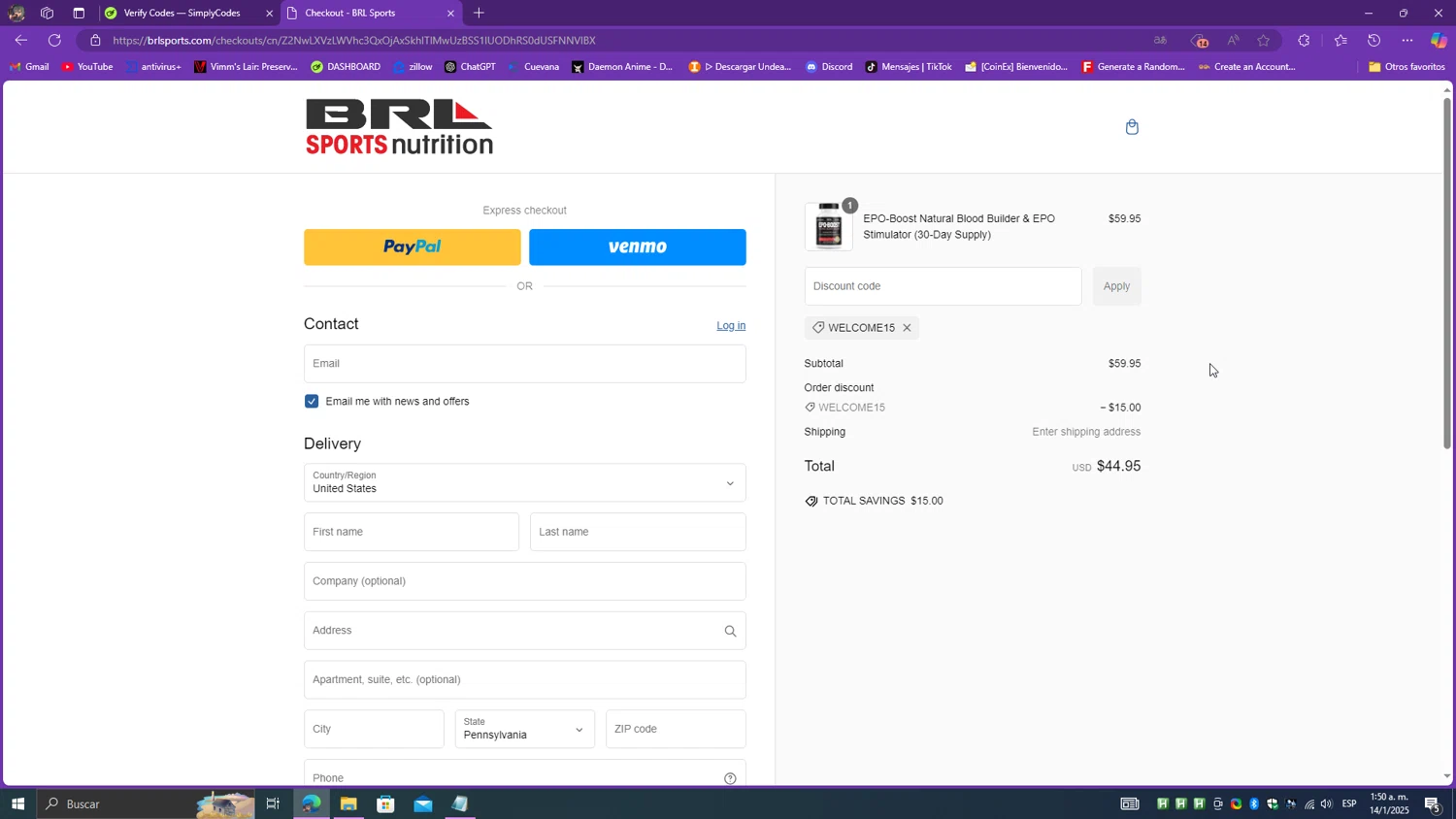Open Microsoft Edge from the taskbar
The width and height of the screenshot is (1456, 819).
coord(311,803)
